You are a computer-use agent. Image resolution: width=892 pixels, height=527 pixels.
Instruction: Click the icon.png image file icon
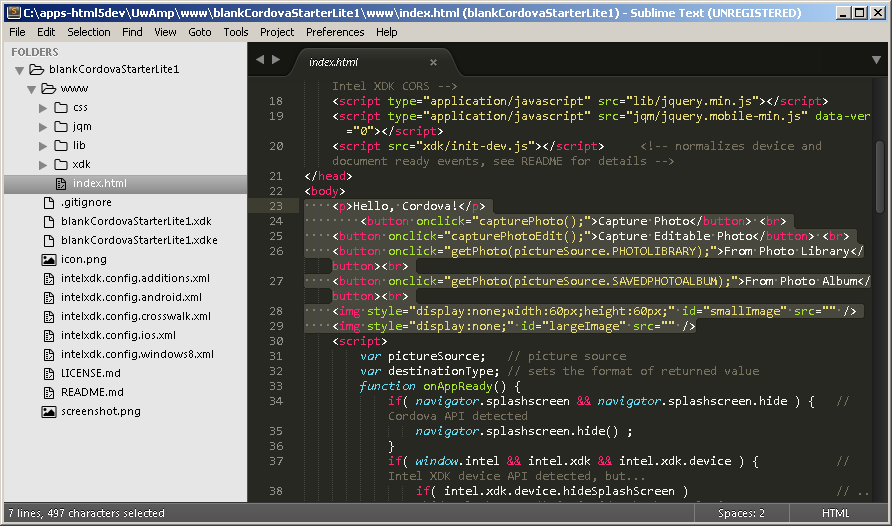49,260
